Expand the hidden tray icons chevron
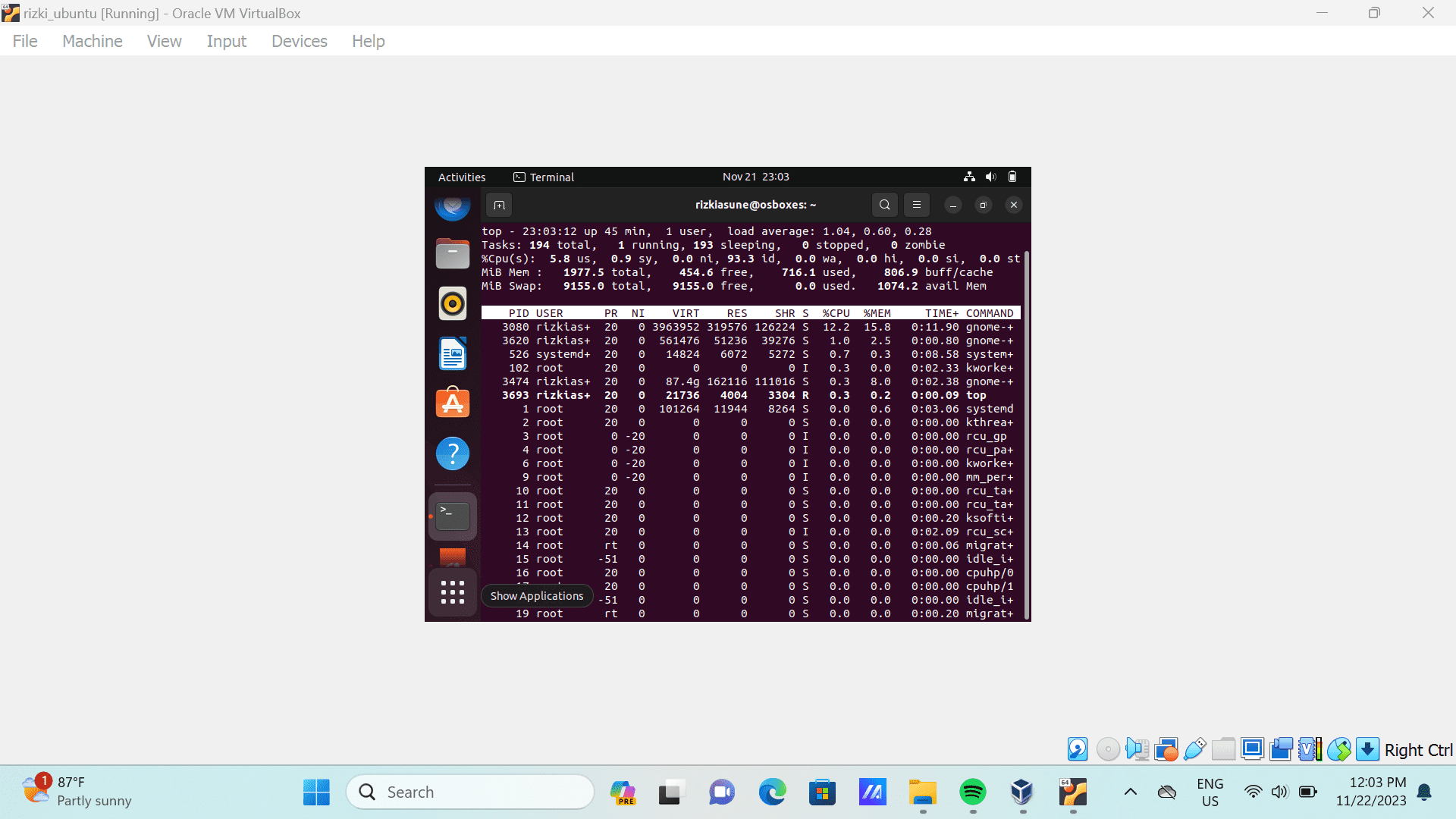Image resolution: width=1456 pixels, height=819 pixels. coord(1130,792)
